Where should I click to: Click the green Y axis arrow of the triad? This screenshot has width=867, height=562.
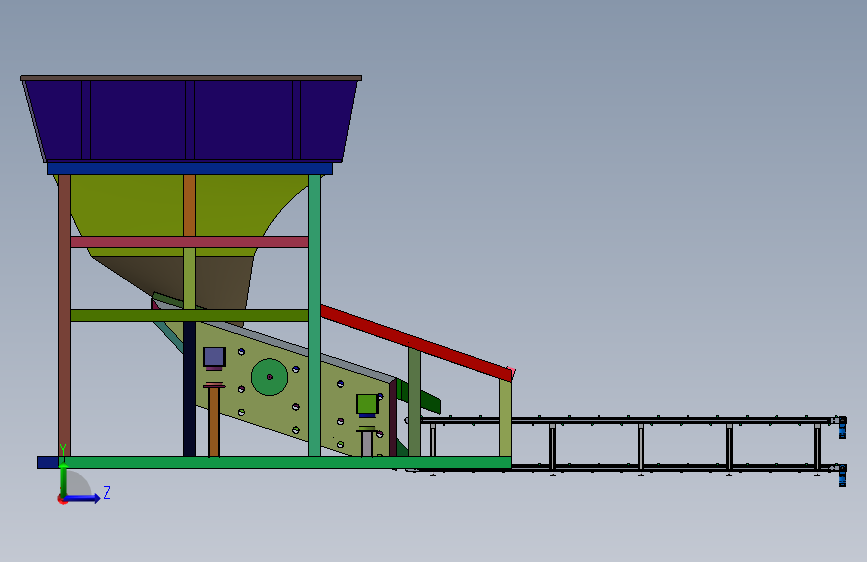(64, 480)
